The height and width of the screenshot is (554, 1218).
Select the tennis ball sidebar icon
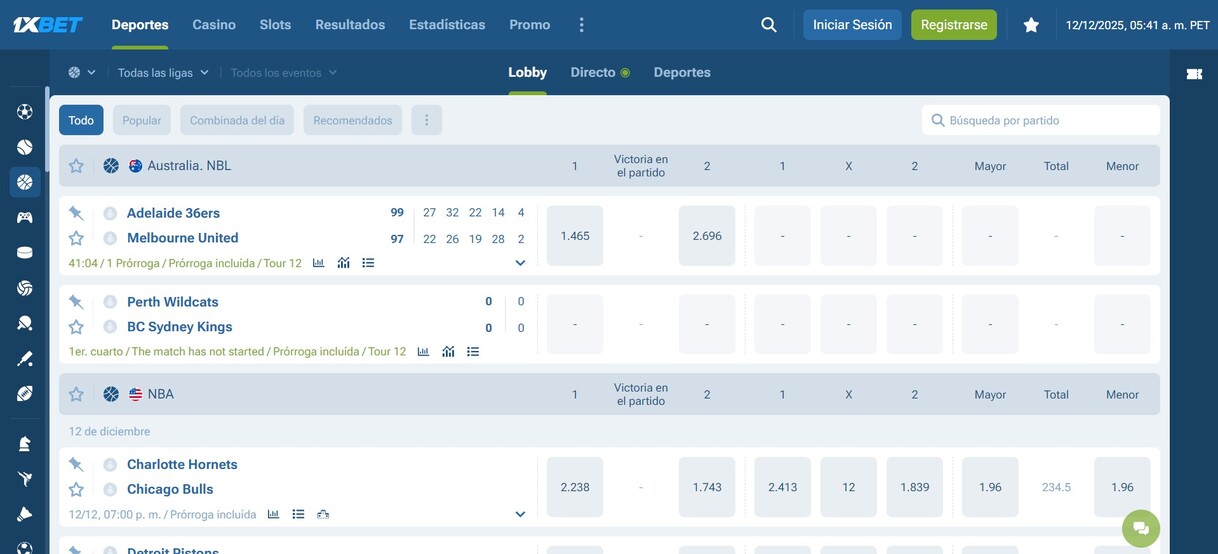24,147
